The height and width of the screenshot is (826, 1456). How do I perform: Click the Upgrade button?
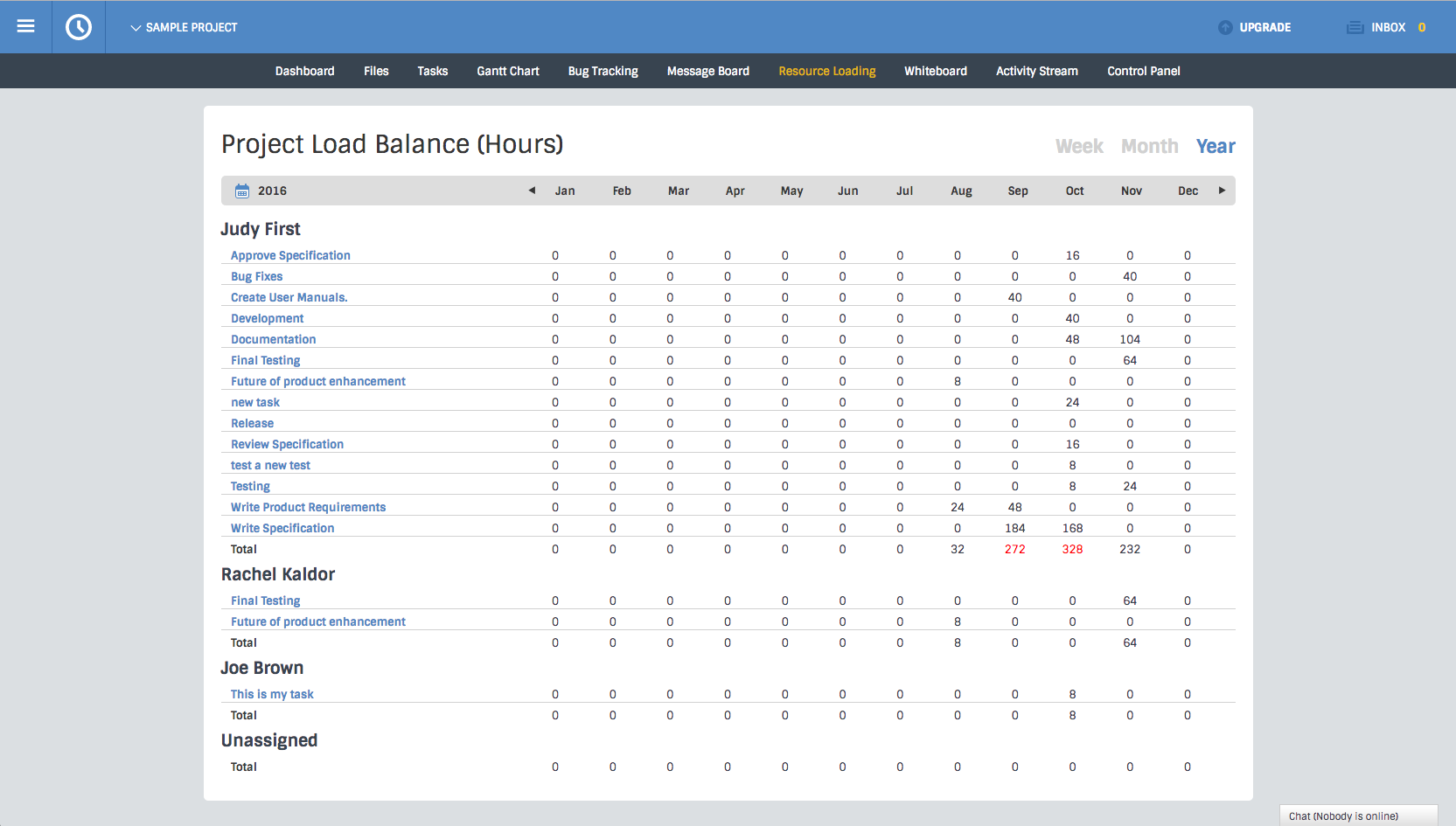1264,27
